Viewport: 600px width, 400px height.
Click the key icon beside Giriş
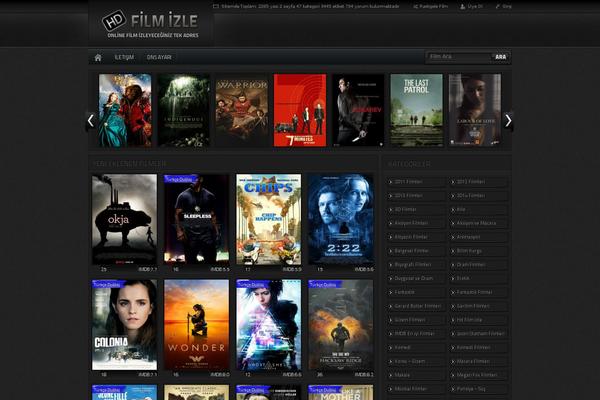[497, 7]
